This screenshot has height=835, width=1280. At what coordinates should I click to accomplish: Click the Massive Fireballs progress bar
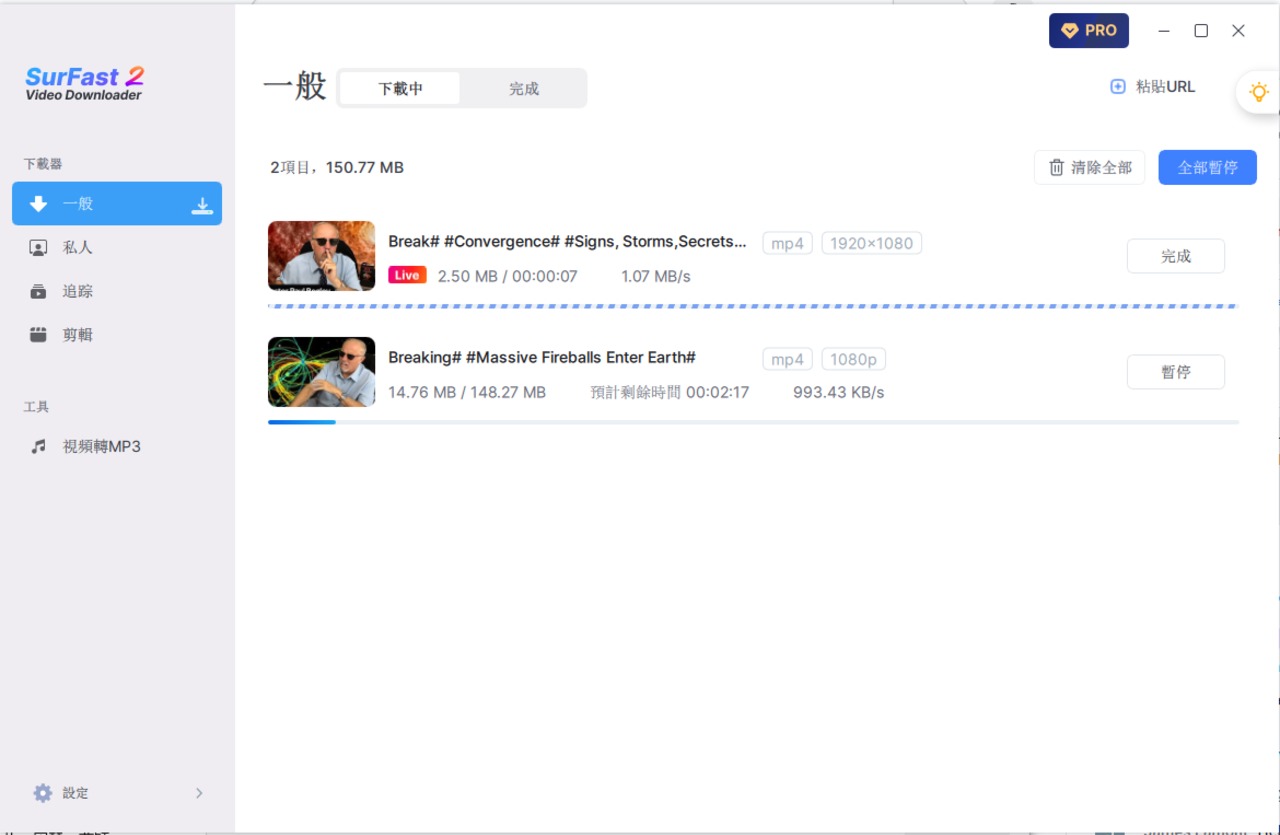pyautogui.click(x=752, y=422)
